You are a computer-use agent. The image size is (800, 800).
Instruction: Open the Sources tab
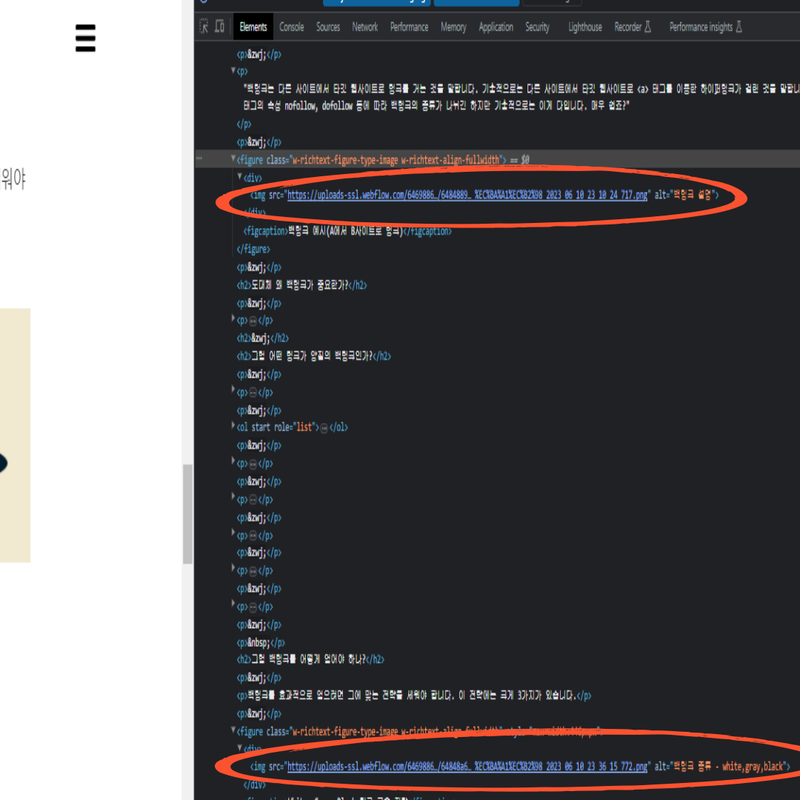coord(328,27)
